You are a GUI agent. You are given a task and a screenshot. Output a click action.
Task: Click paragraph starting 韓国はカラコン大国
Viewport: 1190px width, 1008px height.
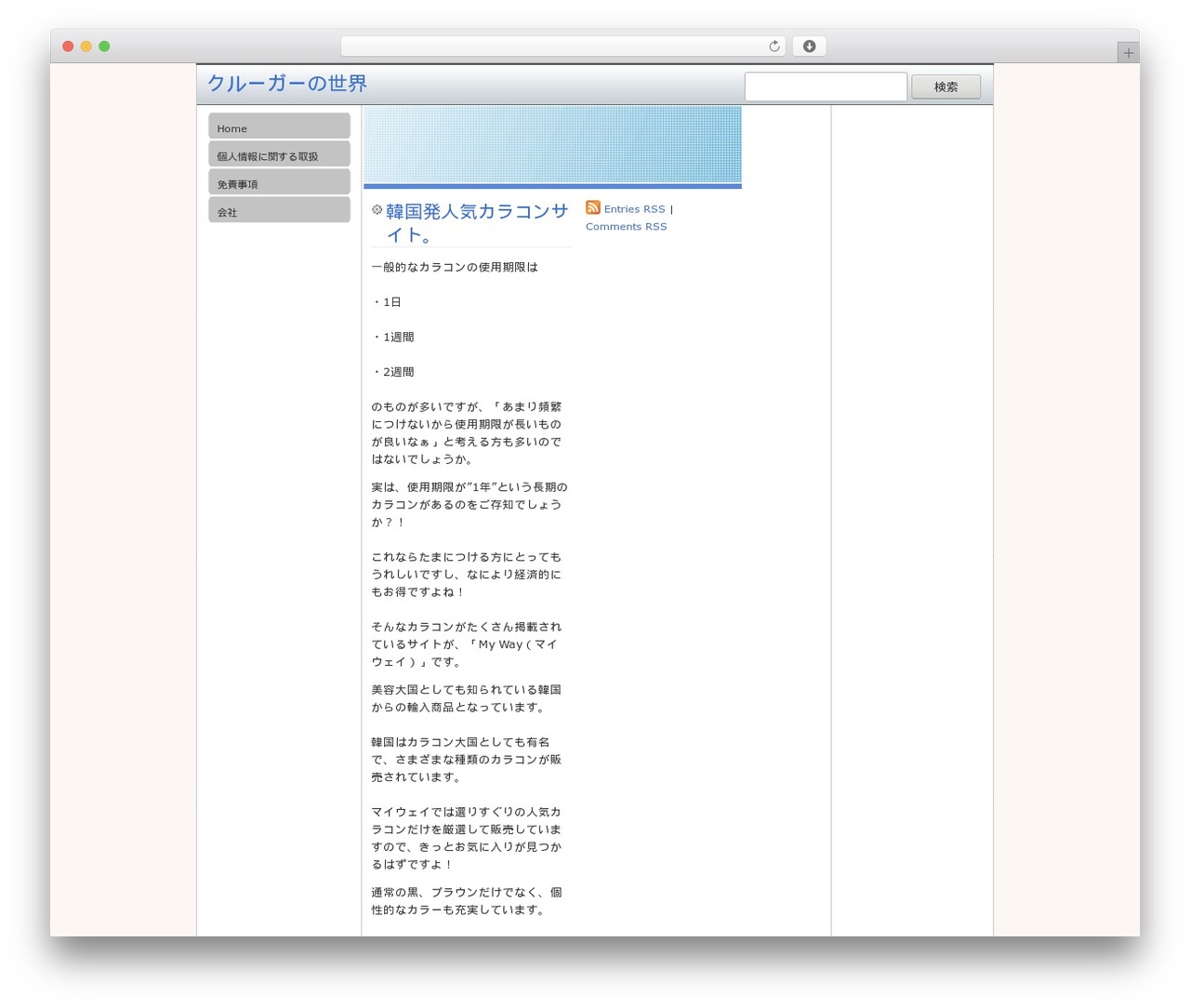pyautogui.click(x=467, y=760)
